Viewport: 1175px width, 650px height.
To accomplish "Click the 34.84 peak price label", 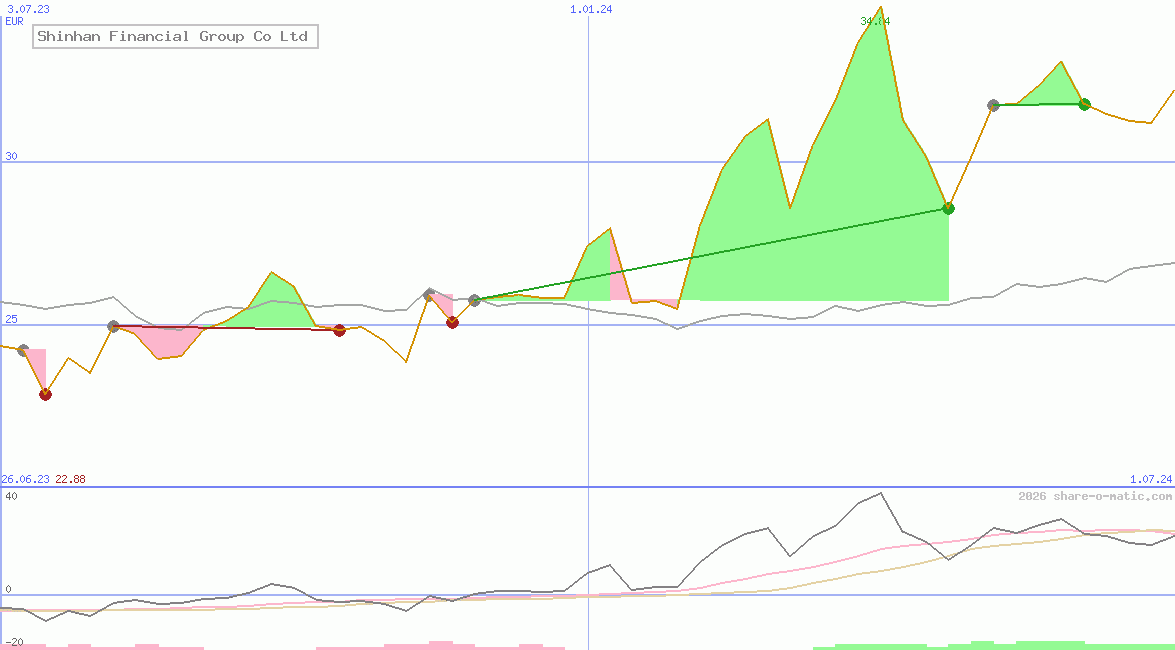I will [875, 21].
